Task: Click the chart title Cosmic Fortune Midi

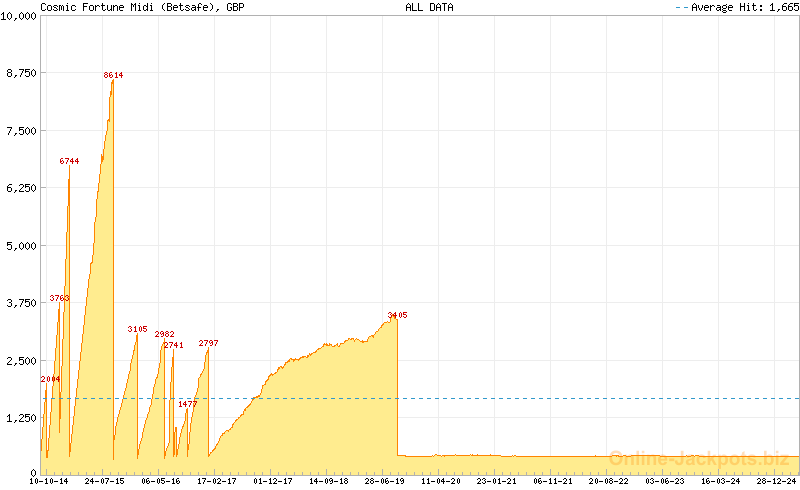Action: click(141, 7)
